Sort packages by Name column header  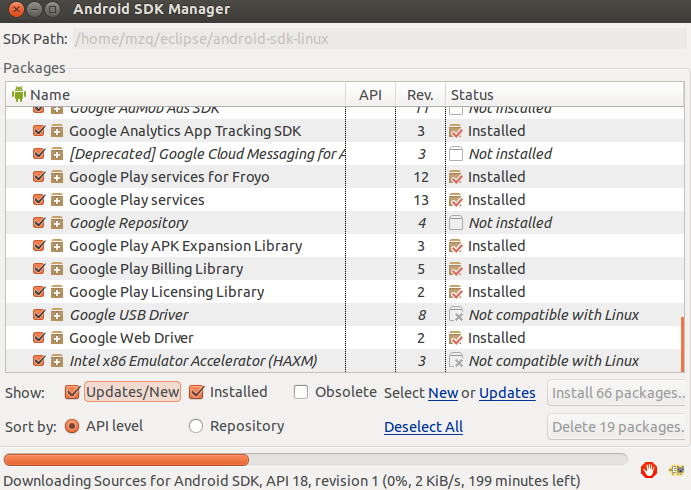tap(176, 94)
